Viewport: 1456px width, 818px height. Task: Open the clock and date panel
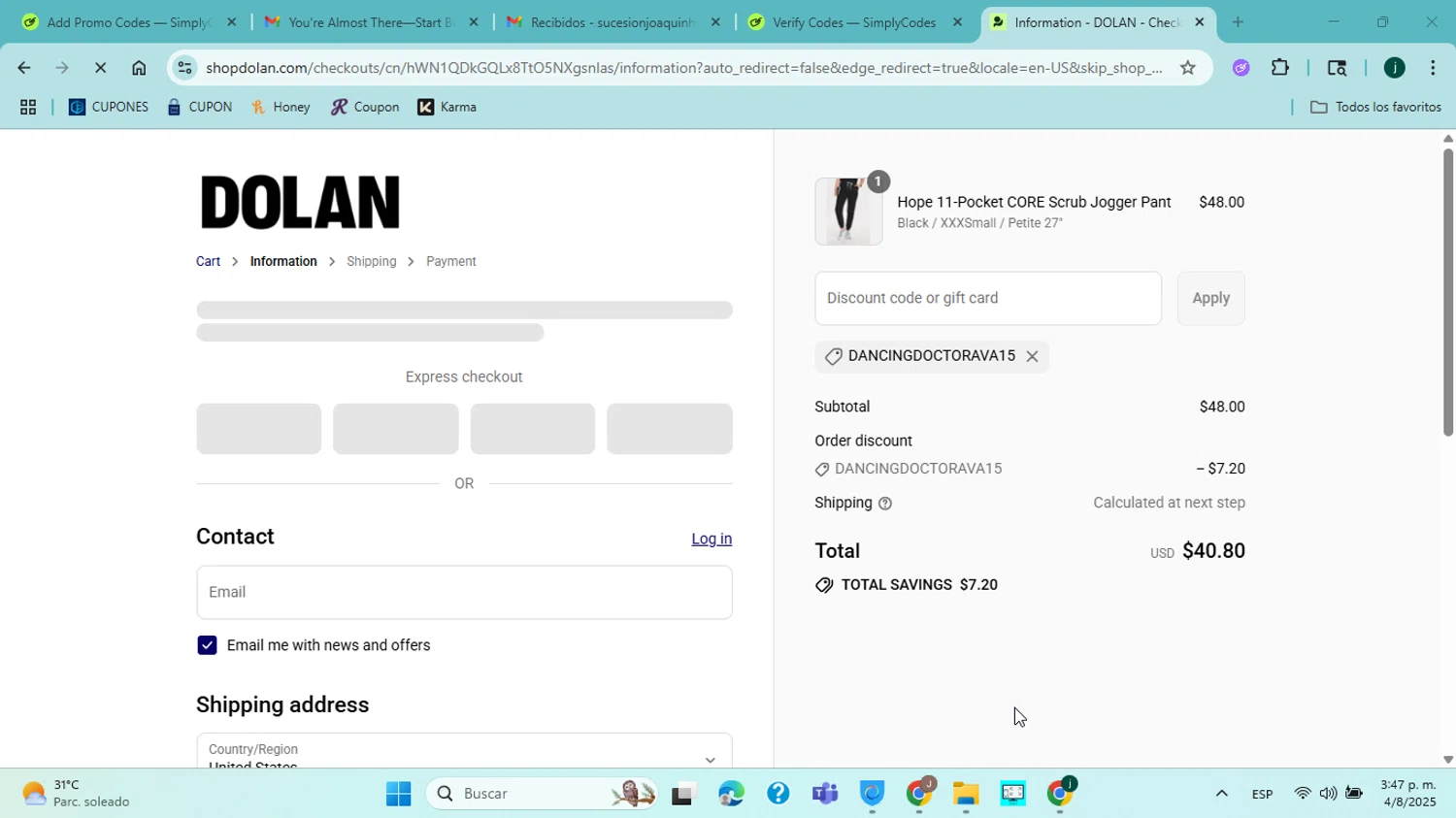click(x=1407, y=794)
